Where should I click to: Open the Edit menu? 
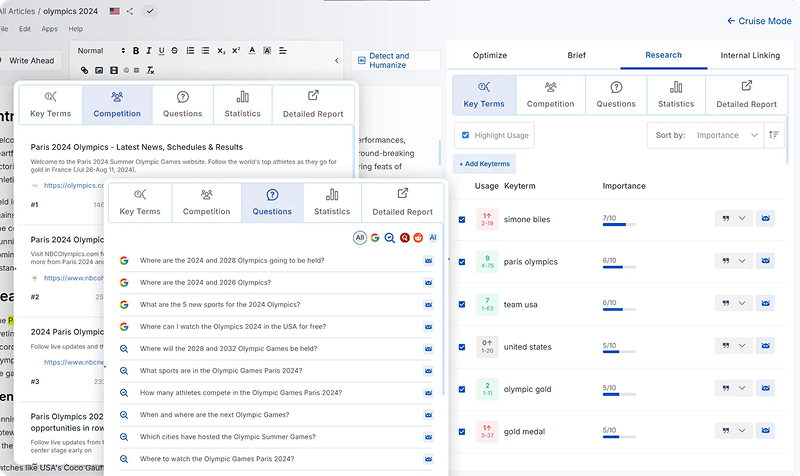tap(24, 29)
